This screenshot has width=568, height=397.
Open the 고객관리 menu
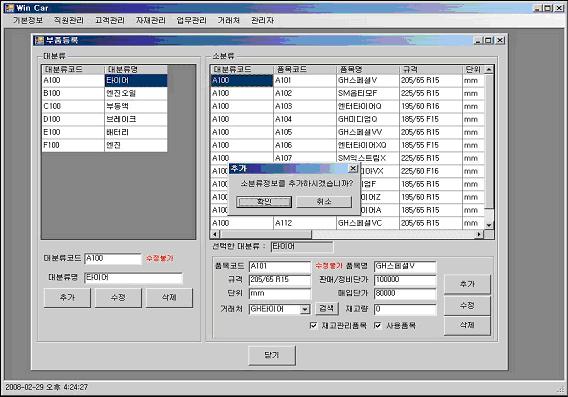109,20
